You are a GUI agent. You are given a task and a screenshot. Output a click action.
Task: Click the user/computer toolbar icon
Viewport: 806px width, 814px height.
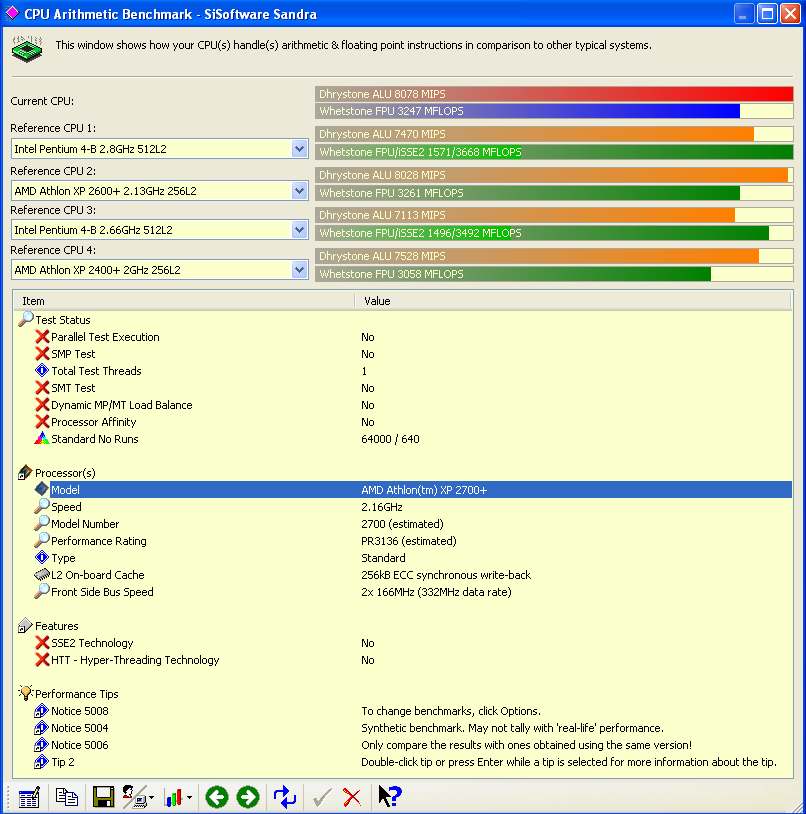click(x=134, y=797)
